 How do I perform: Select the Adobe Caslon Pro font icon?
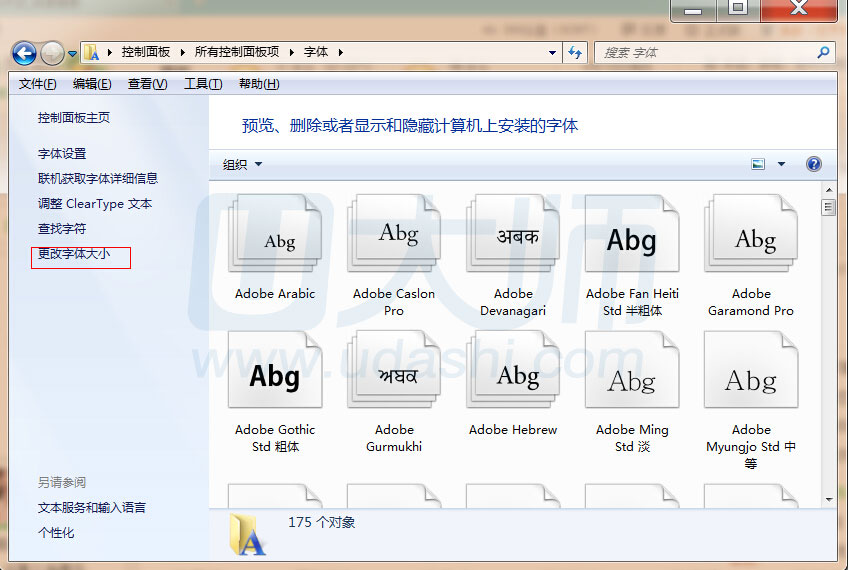393,236
